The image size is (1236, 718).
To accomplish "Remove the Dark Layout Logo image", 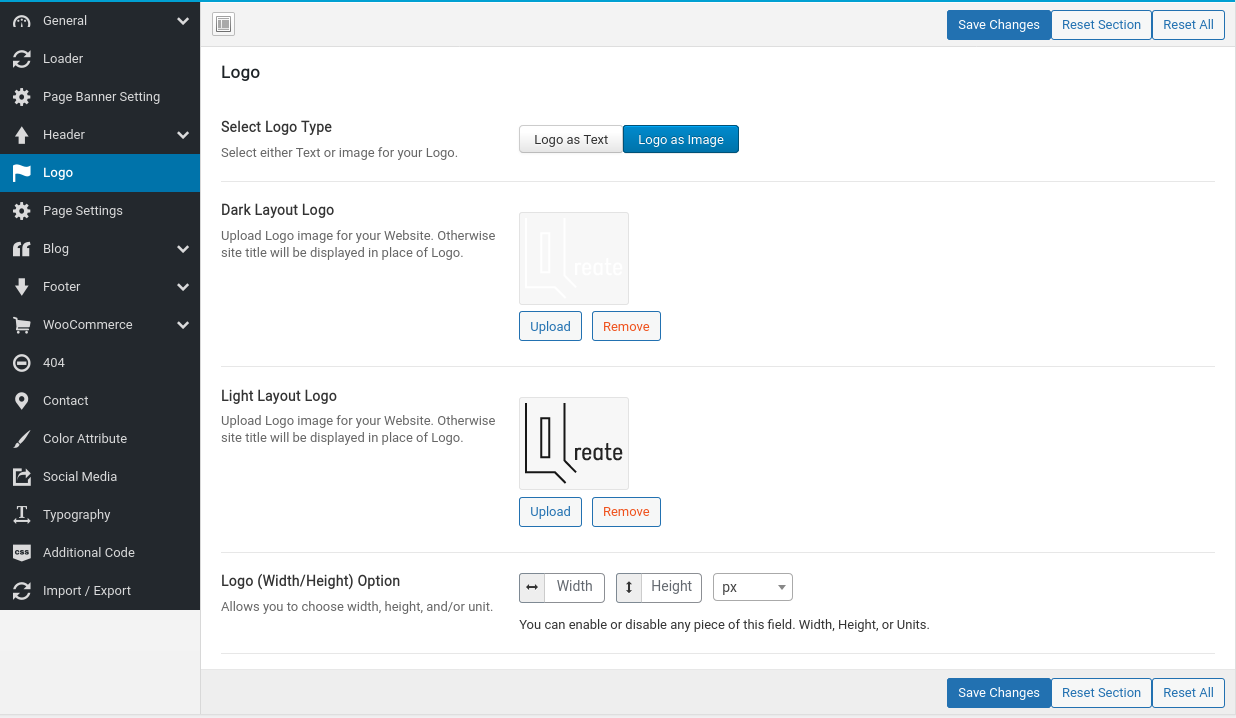I will point(626,326).
